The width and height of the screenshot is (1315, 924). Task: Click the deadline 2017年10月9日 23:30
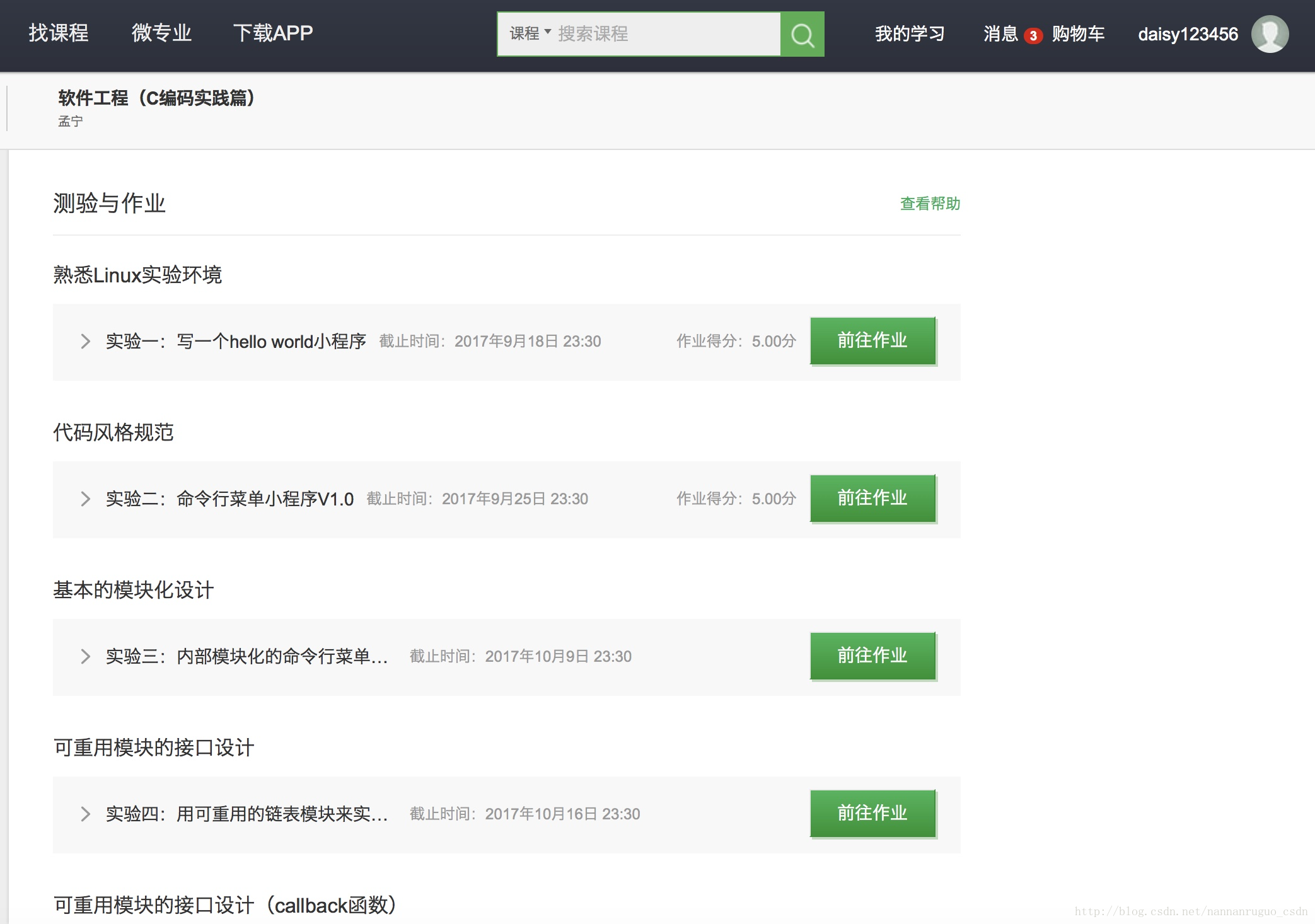coord(558,657)
